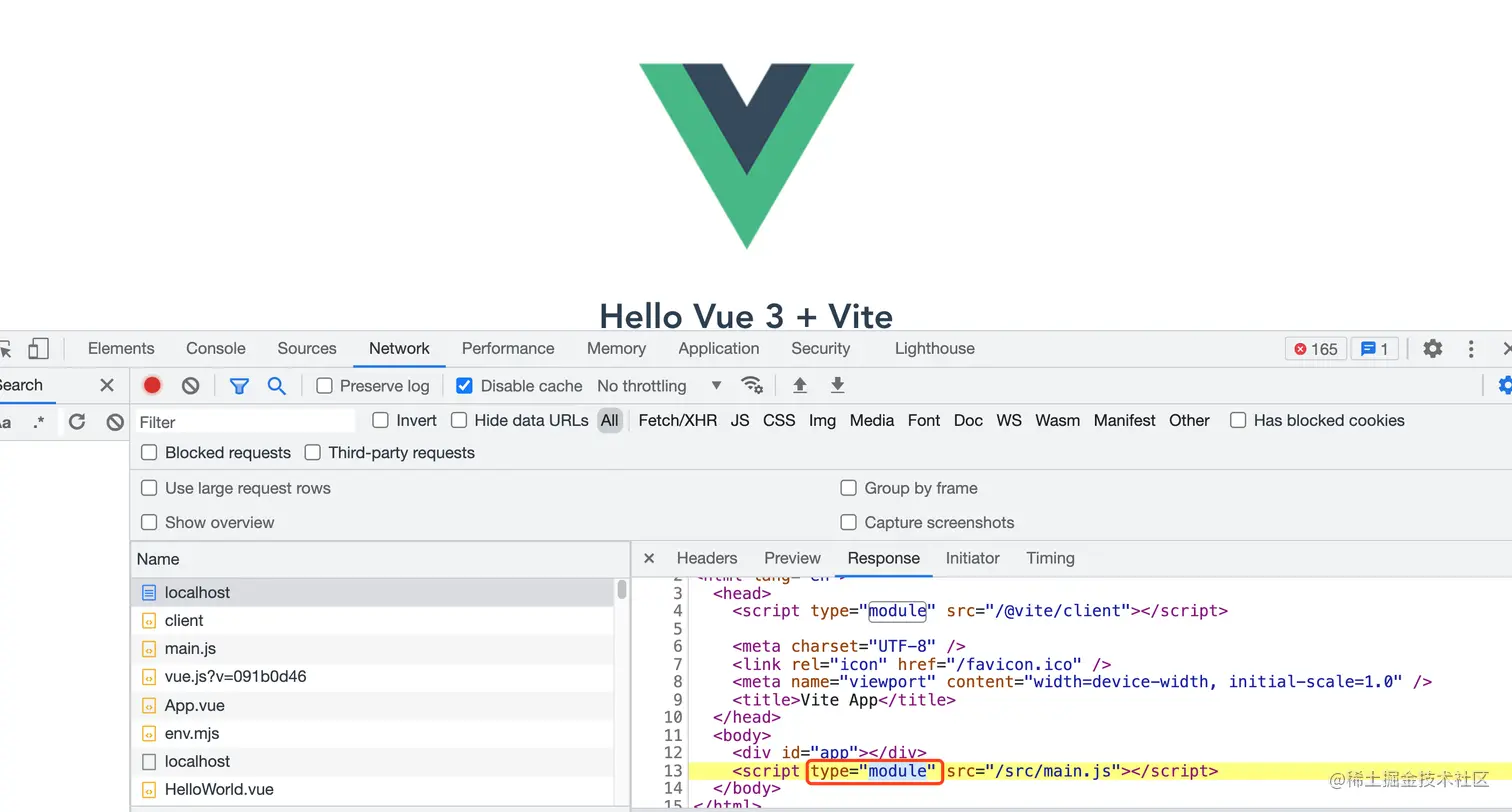Image resolution: width=1512 pixels, height=812 pixels.
Task: Select env.mjs request row
Action: [x=373, y=733]
